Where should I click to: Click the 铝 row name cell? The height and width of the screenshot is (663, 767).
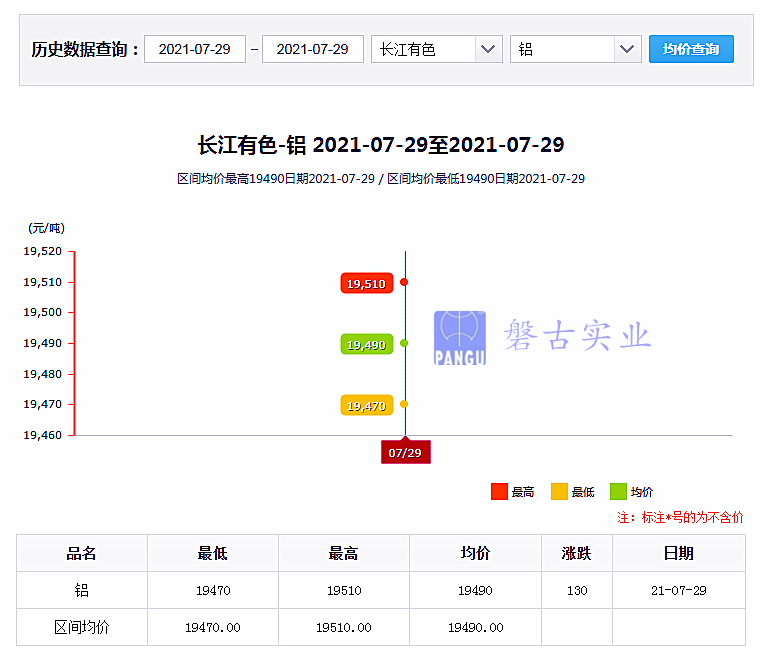[82, 590]
